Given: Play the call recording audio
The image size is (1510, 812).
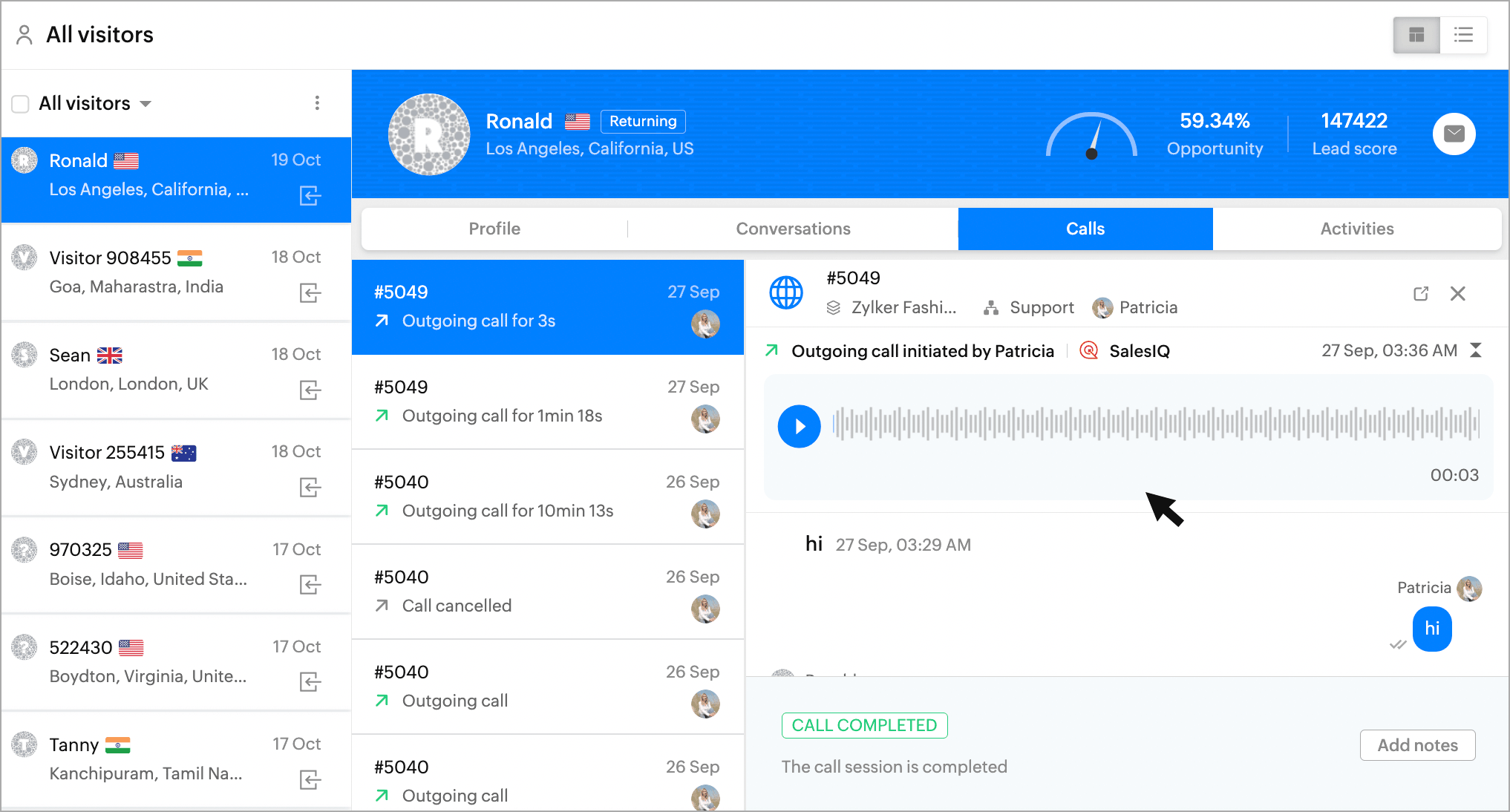Looking at the screenshot, I should point(799,426).
